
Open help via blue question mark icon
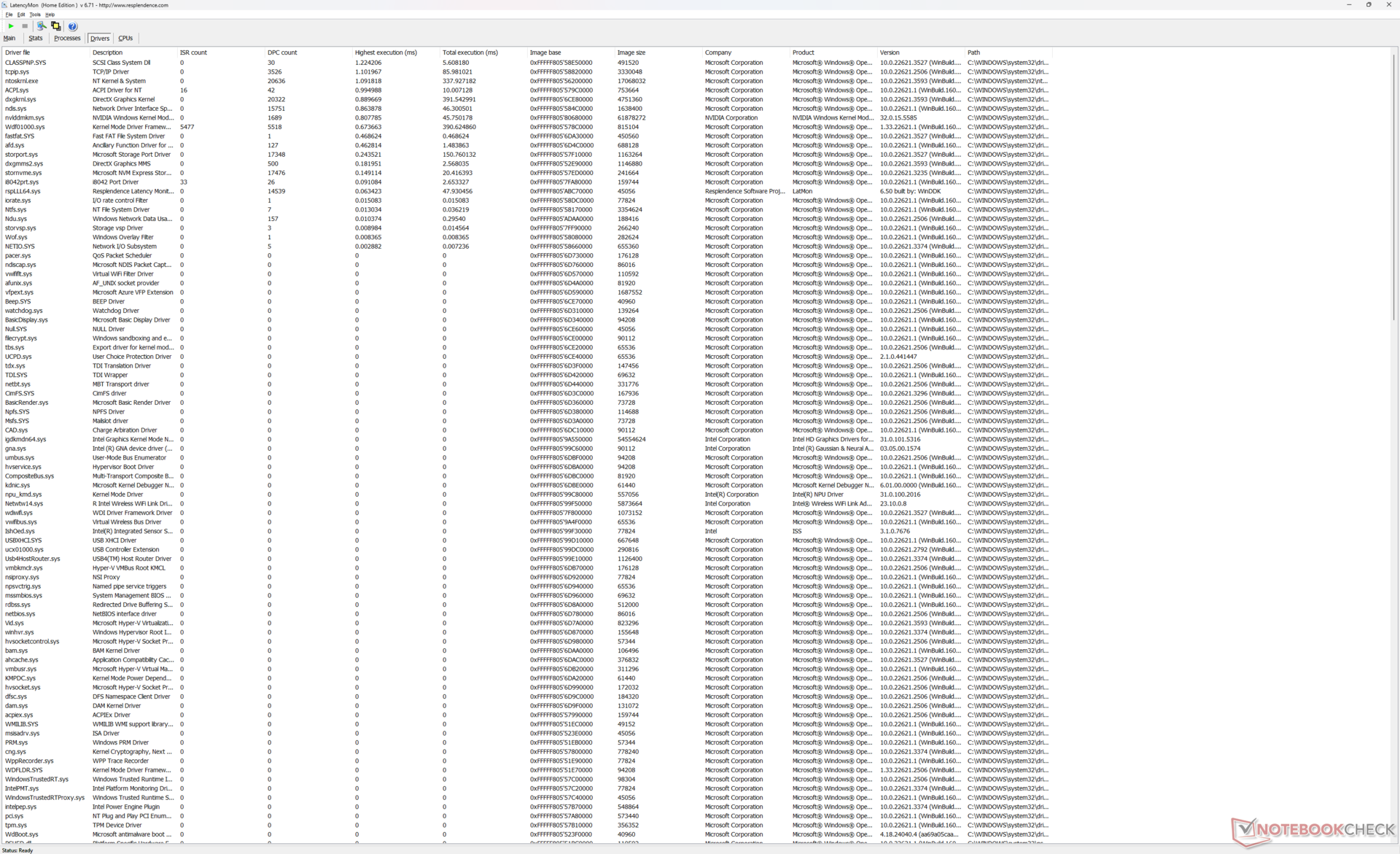[x=72, y=26]
